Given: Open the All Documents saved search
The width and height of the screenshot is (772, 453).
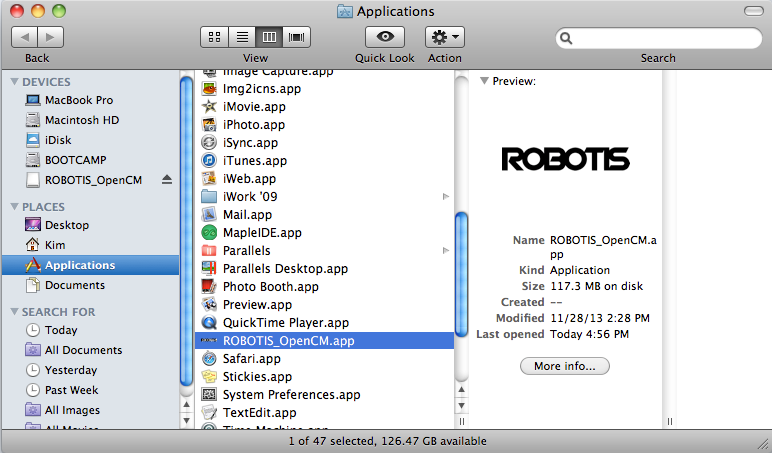Looking at the screenshot, I should pos(83,350).
